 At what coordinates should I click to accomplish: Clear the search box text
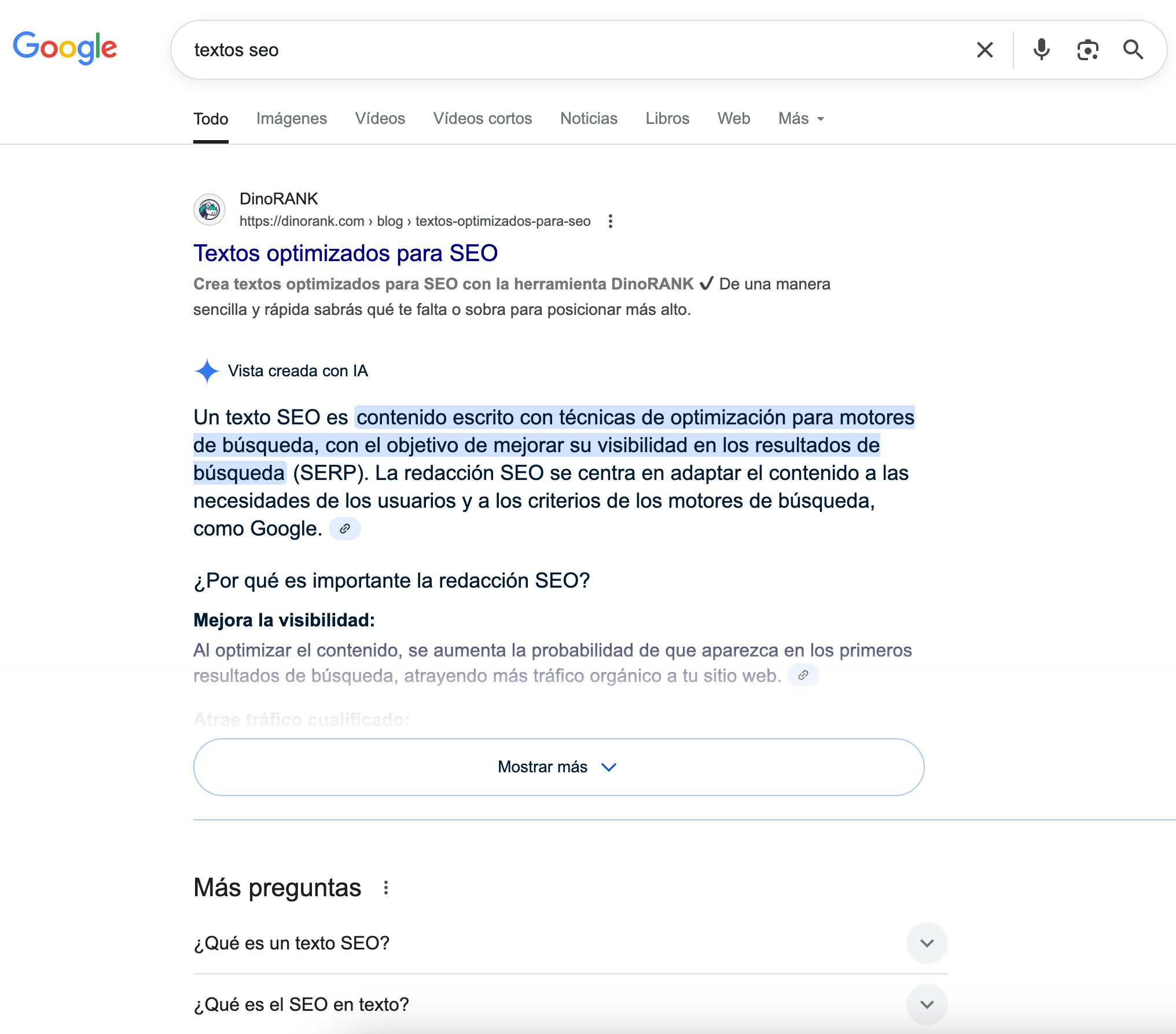[985, 50]
